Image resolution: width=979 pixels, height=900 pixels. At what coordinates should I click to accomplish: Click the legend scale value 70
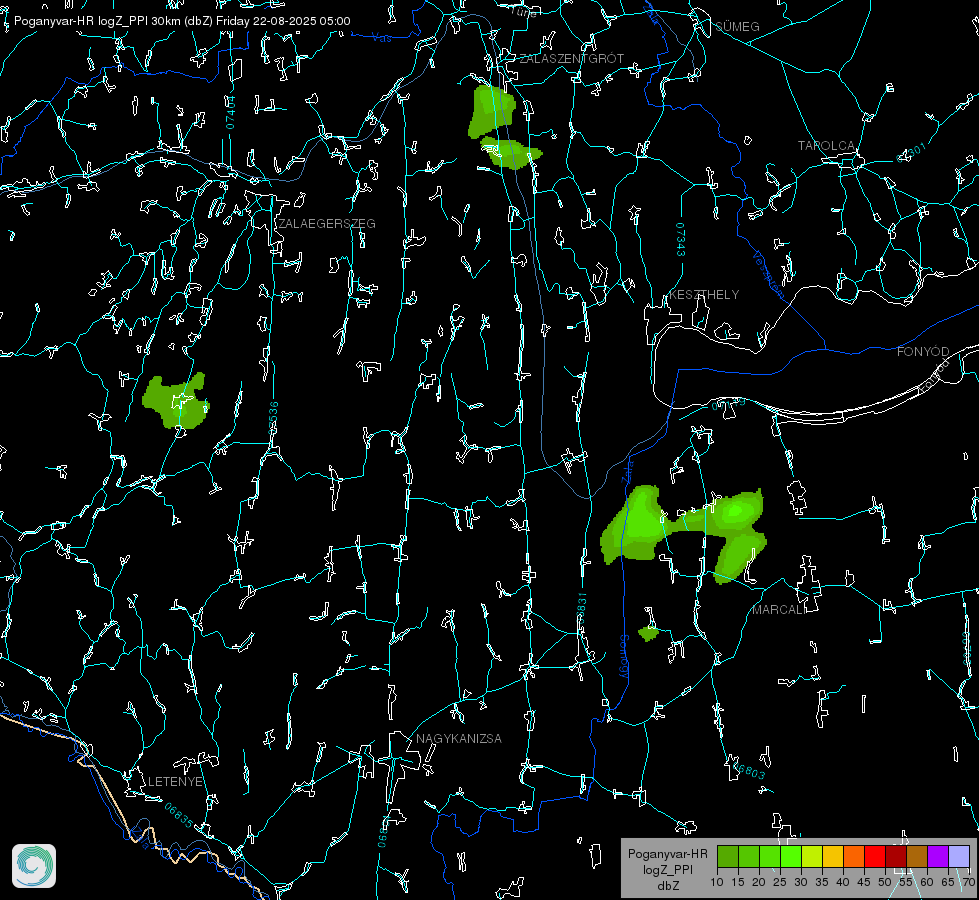[968, 883]
